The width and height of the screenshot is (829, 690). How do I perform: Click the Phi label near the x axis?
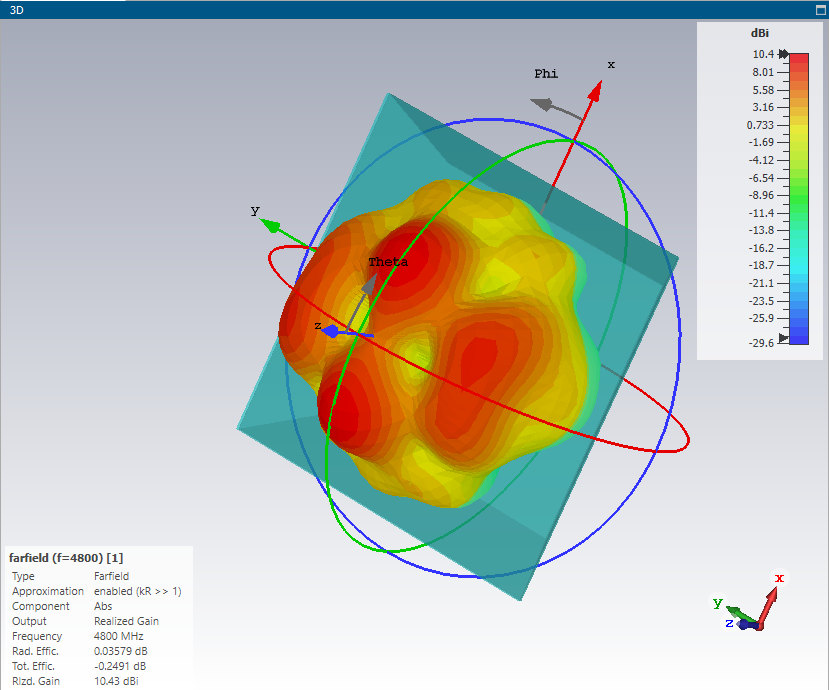[x=546, y=73]
